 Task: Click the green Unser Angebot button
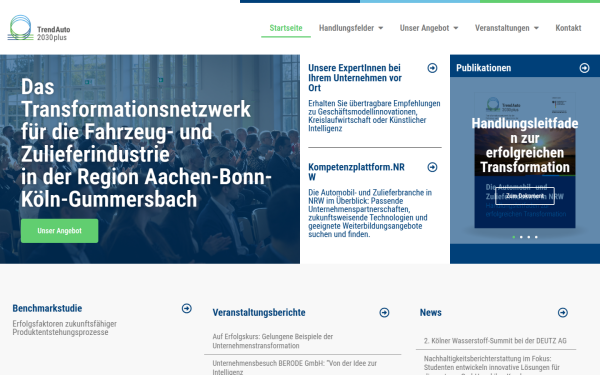[59, 231]
